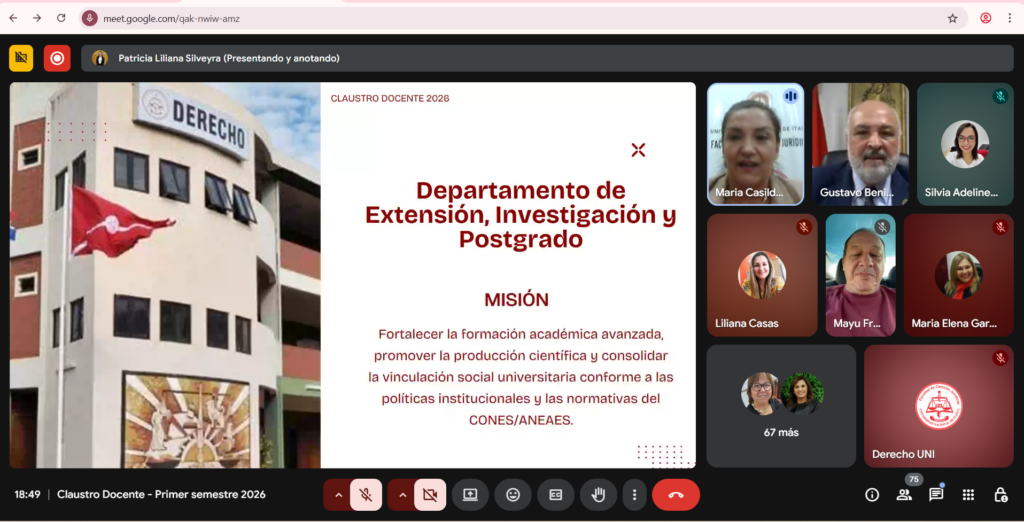Unmute the microphone button in call controls
This screenshot has width=1024, height=522.
(x=366, y=495)
